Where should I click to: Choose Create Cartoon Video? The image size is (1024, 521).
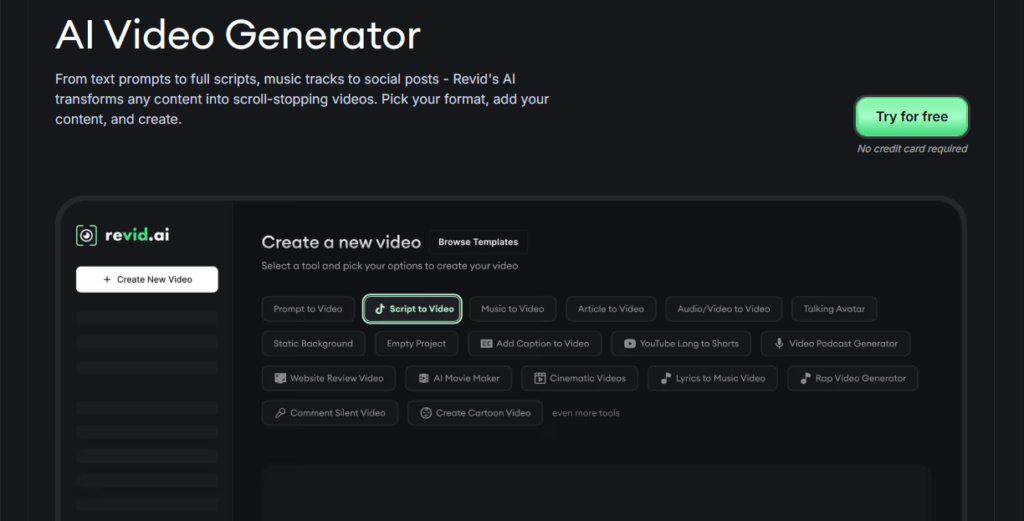click(475, 413)
